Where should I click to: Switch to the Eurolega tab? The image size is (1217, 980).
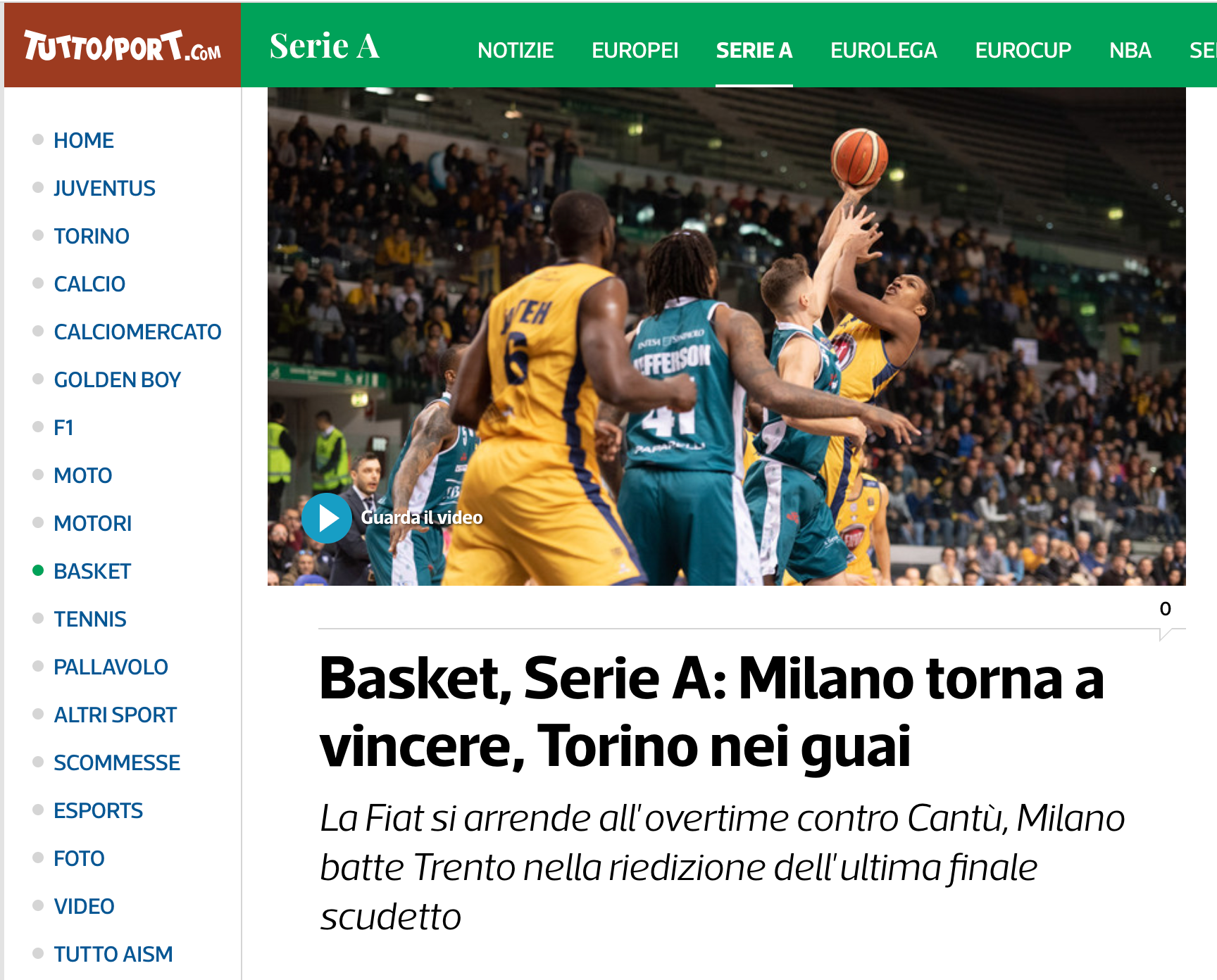click(884, 51)
